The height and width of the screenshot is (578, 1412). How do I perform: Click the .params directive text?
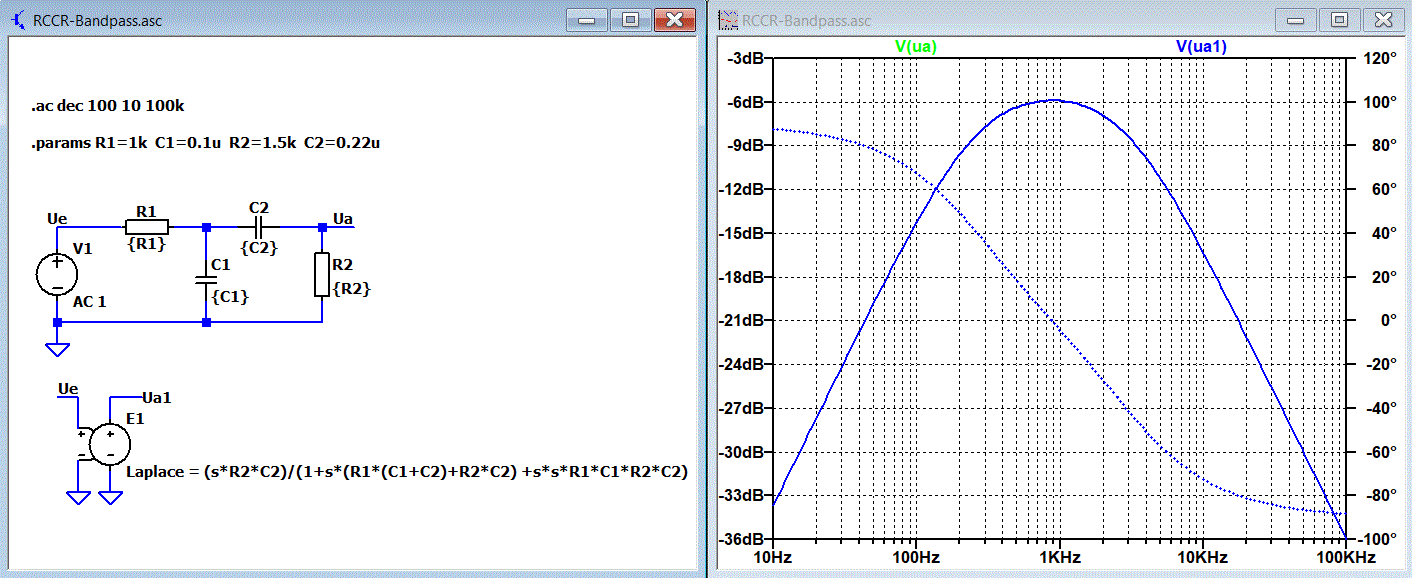205,143
